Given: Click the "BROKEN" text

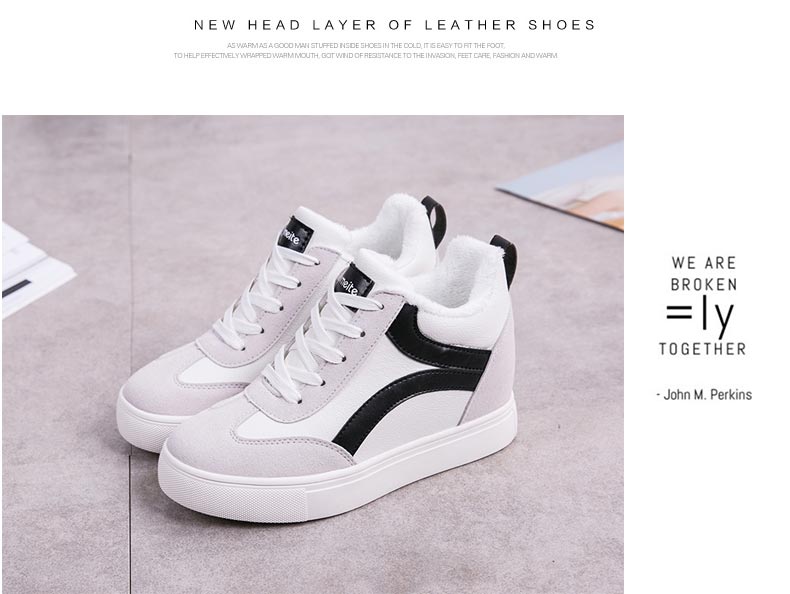Looking at the screenshot, I should coord(704,285).
